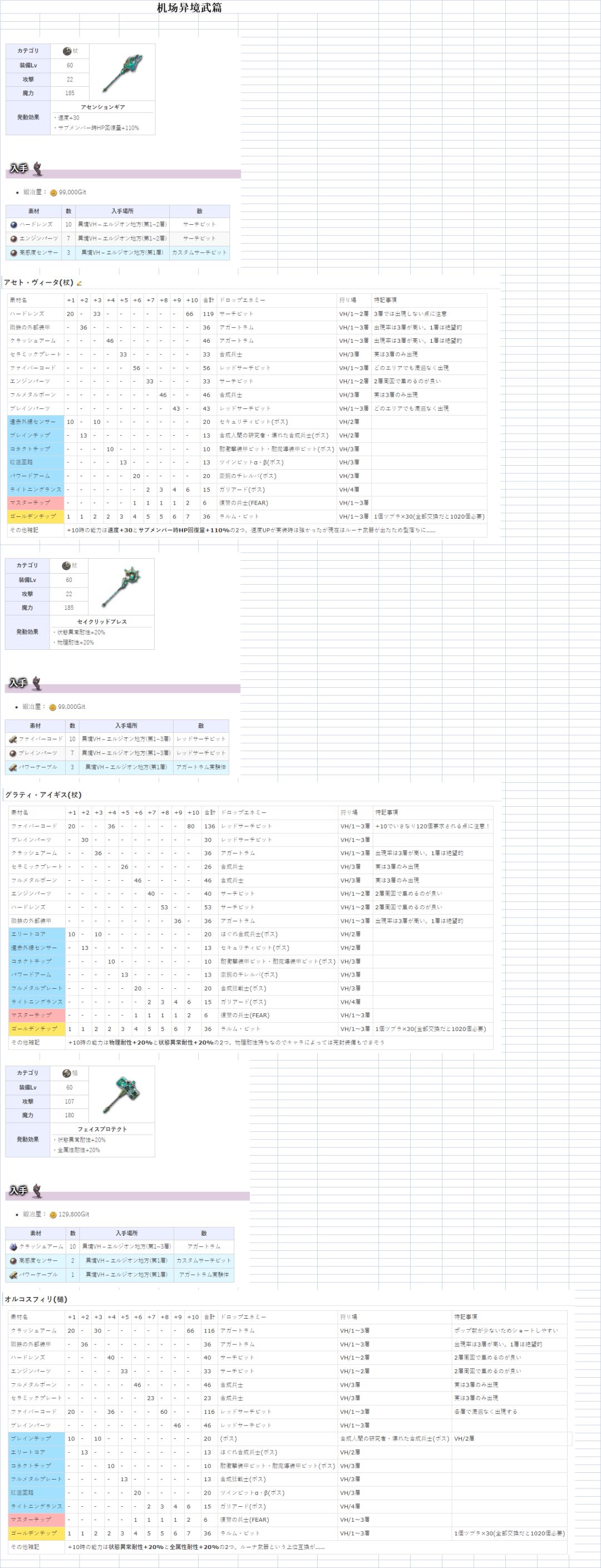The image size is (601, 1568).
Task: Click the 129,800Git forge price text
Action: 73,1214
